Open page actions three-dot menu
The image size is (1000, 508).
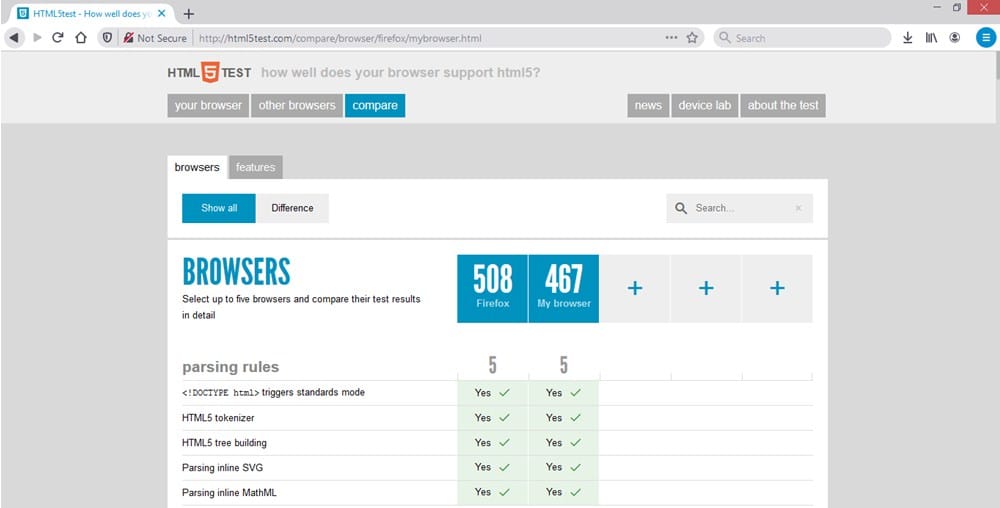click(672, 38)
